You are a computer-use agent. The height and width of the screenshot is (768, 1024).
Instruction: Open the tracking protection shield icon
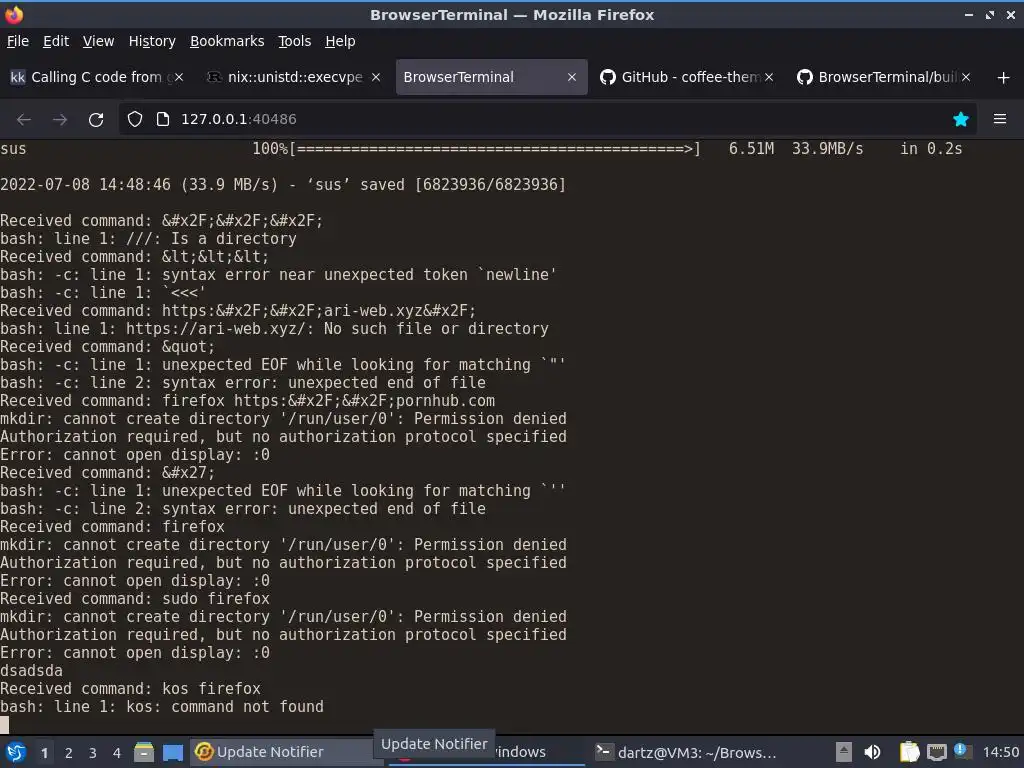pyautogui.click(x=135, y=119)
